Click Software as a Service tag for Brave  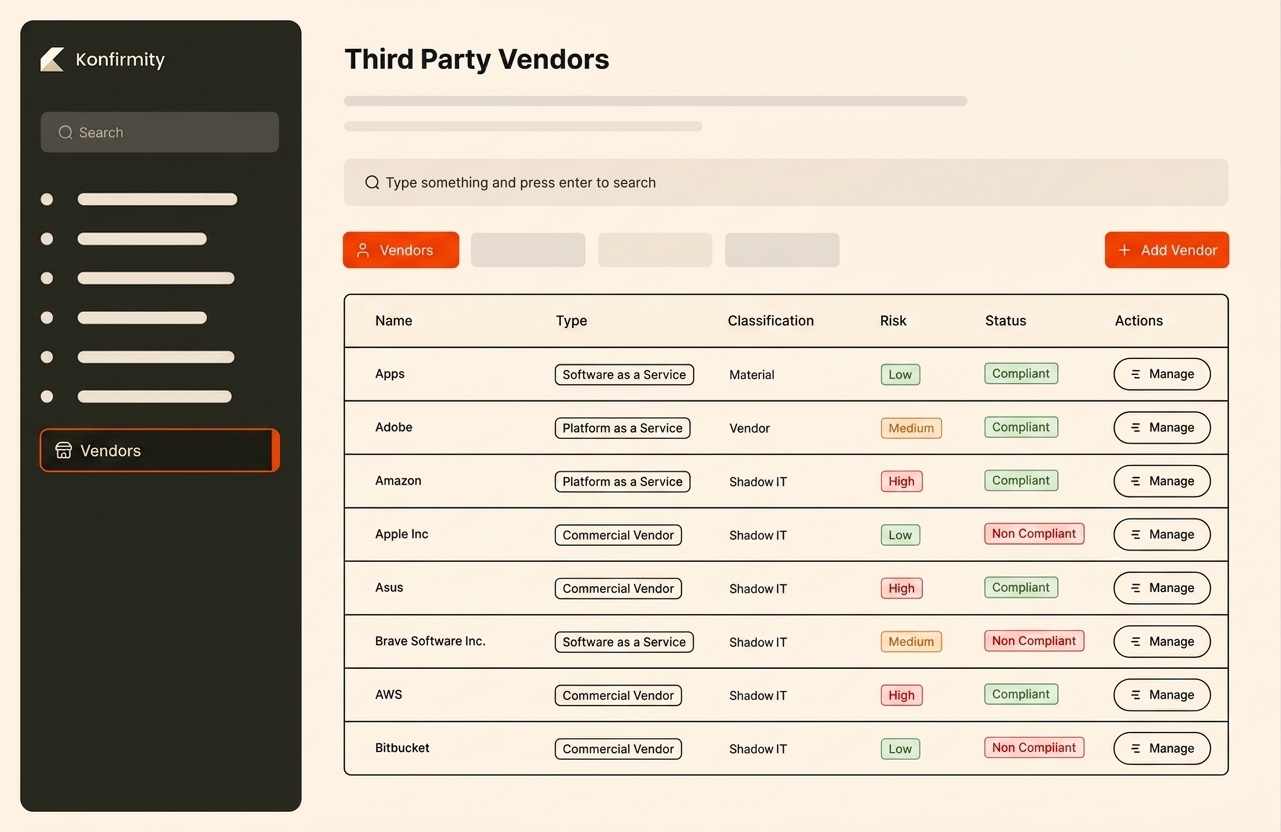624,642
